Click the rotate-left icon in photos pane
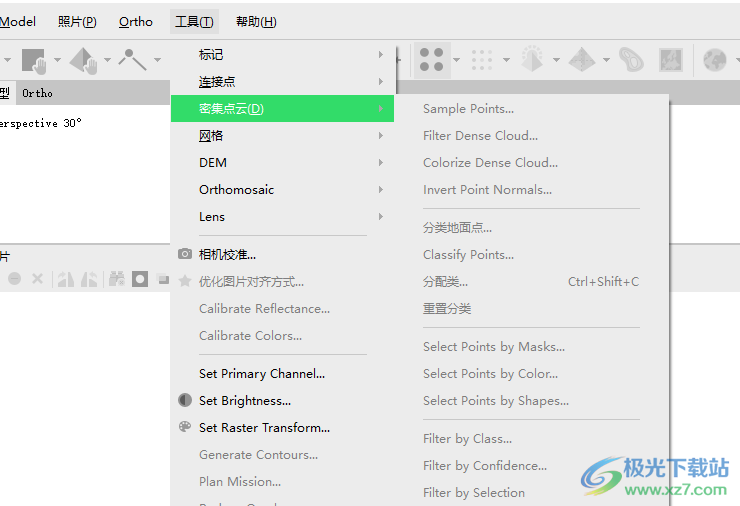The height and width of the screenshot is (506, 740). pos(66,279)
